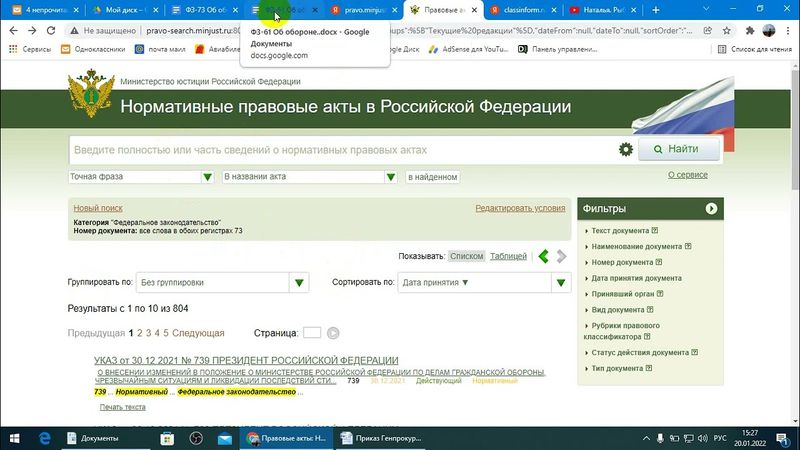Go to the Следующая results page

(x=198, y=333)
